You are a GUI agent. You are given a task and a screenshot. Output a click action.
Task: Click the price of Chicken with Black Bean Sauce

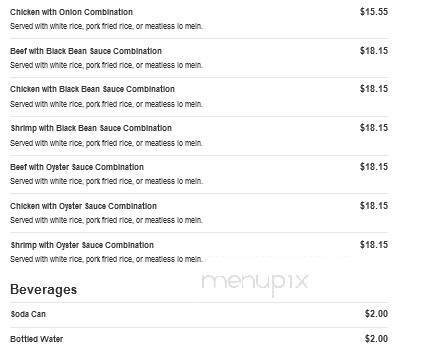[x=374, y=89]
